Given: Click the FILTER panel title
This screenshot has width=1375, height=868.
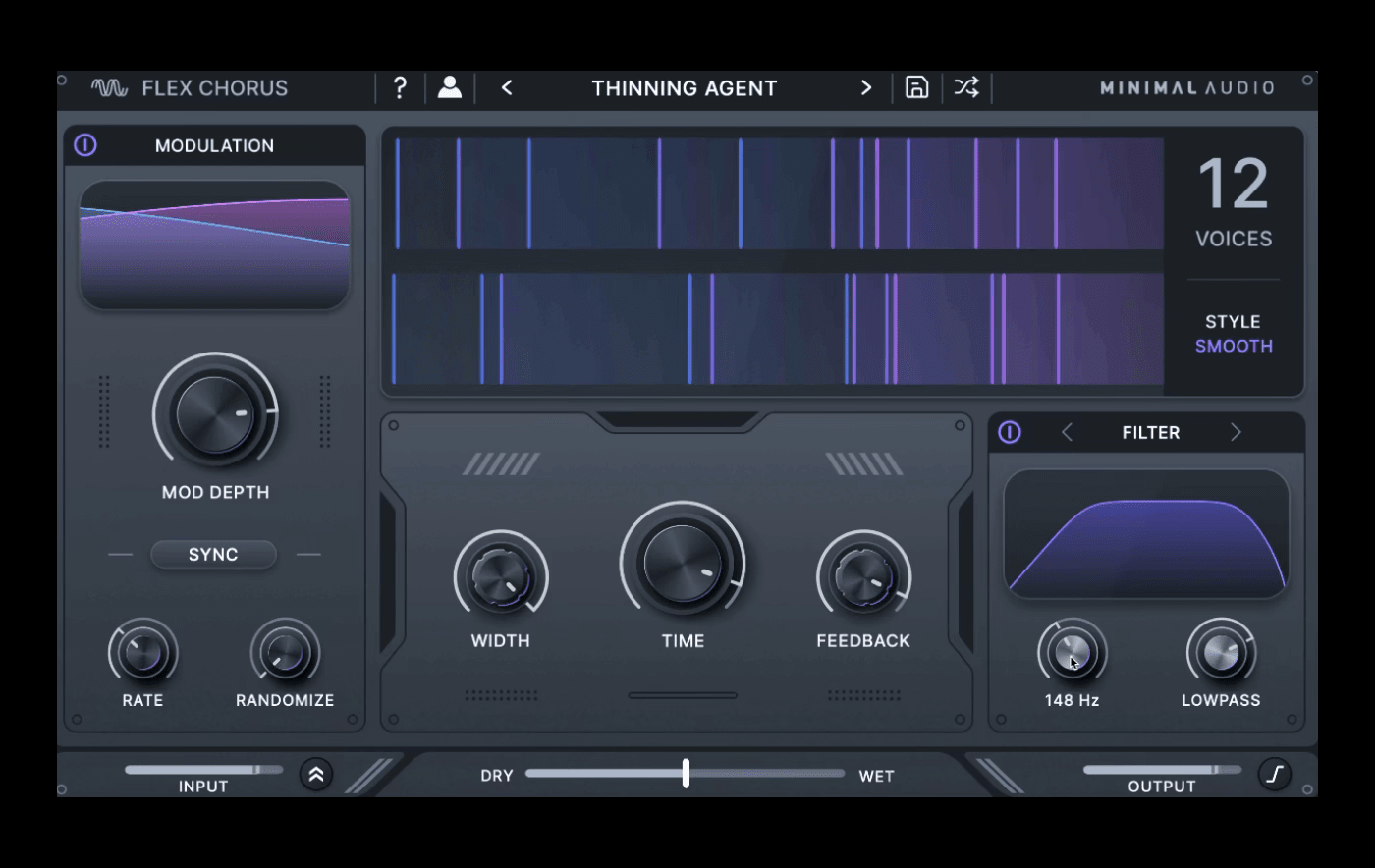Looking at the screenshot, I should click(1151, 432).
